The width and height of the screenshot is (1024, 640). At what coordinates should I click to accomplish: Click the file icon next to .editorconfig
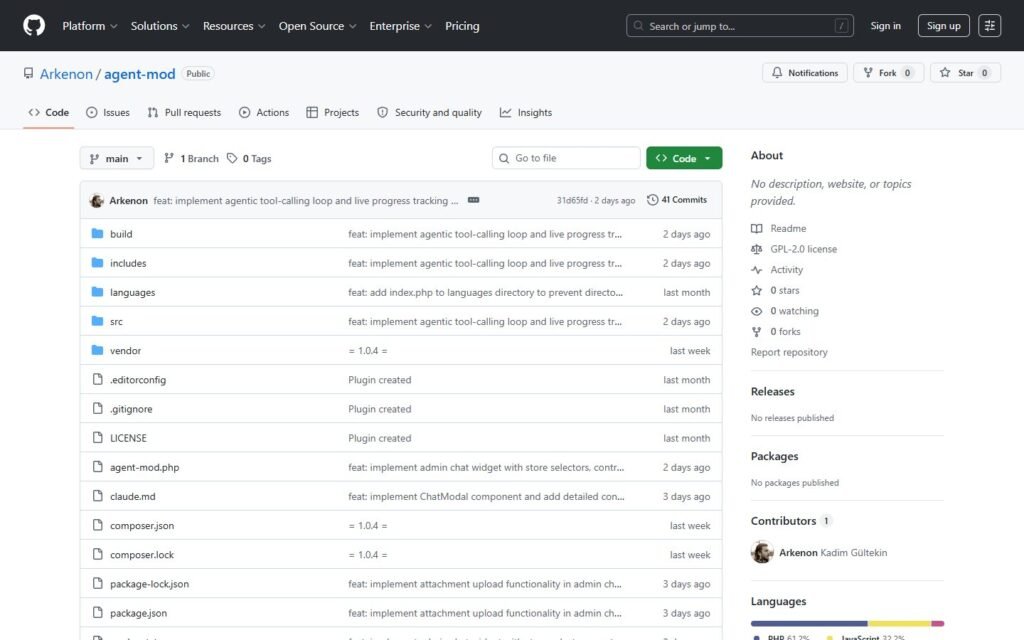(97, 379)
